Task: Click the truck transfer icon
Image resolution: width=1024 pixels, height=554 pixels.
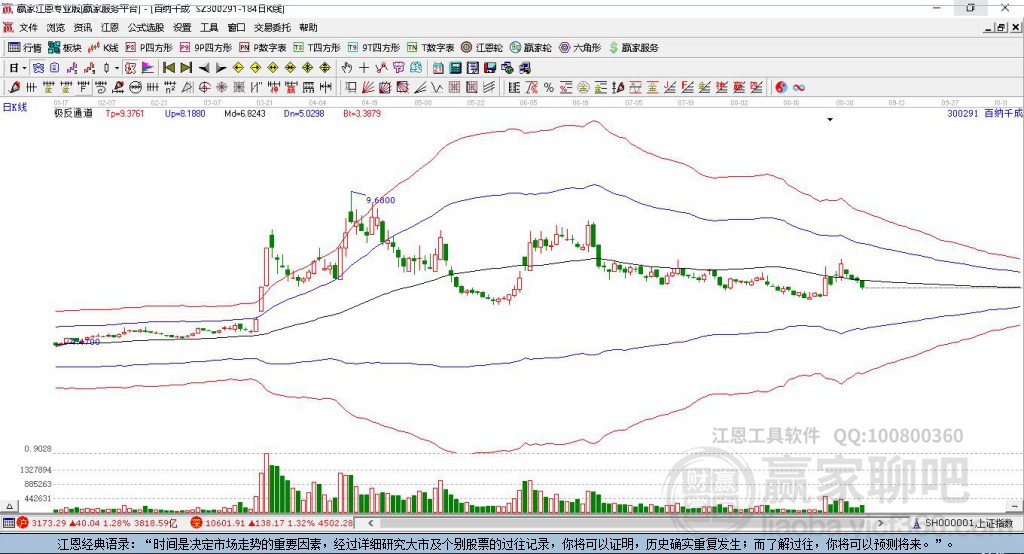Action: [524, 68]
